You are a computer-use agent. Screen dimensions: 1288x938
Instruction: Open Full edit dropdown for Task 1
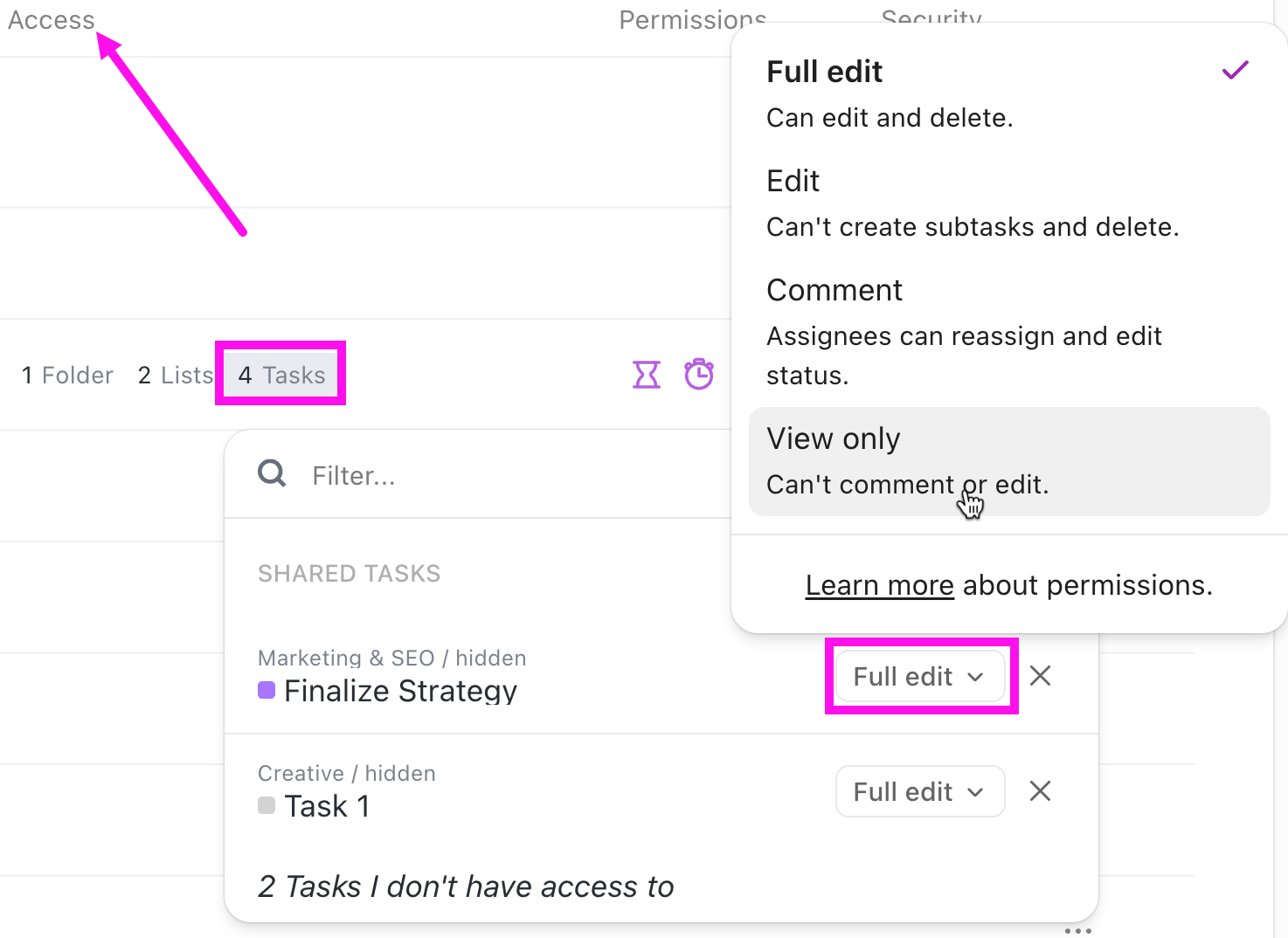920,791
